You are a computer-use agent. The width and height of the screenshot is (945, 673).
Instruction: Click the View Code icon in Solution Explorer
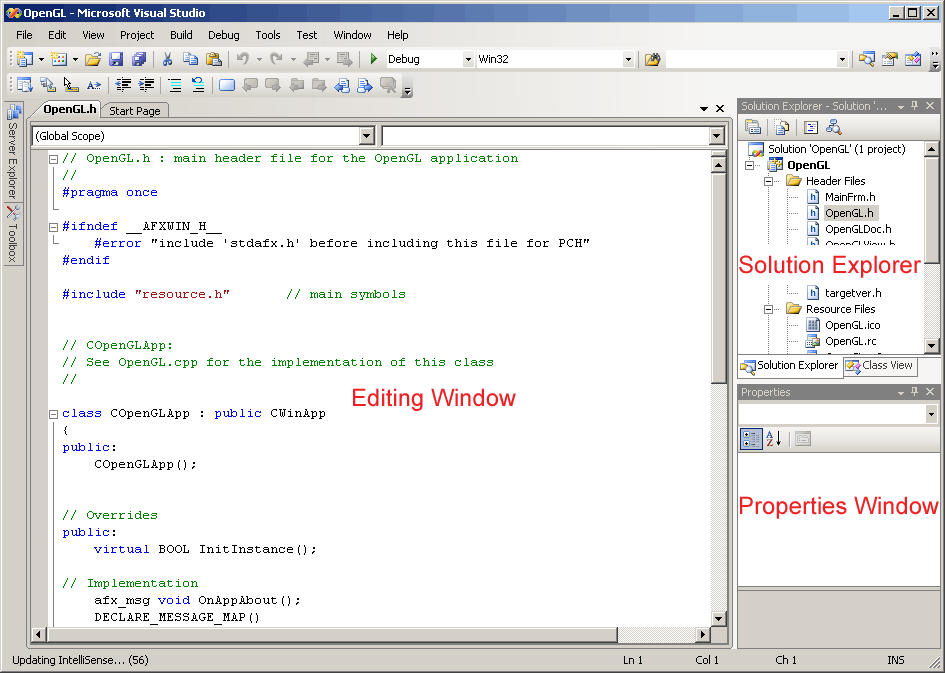point(811,127)
